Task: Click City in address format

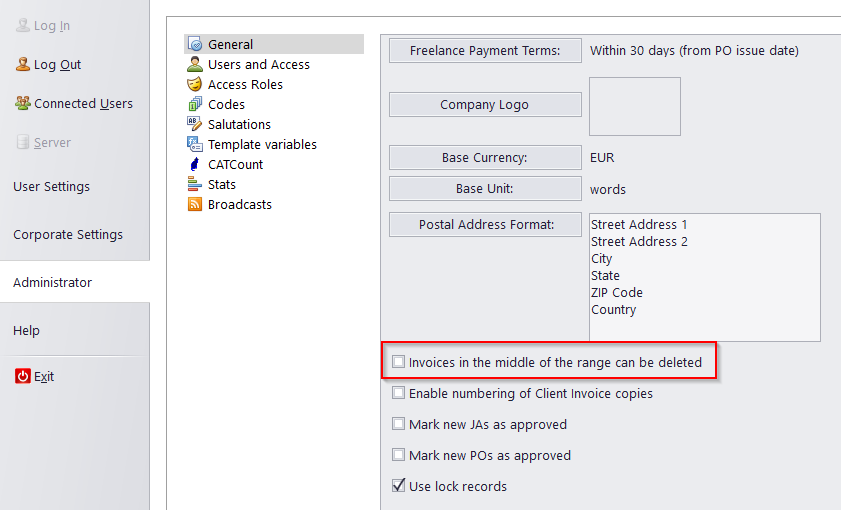Action: click(601, 258)
